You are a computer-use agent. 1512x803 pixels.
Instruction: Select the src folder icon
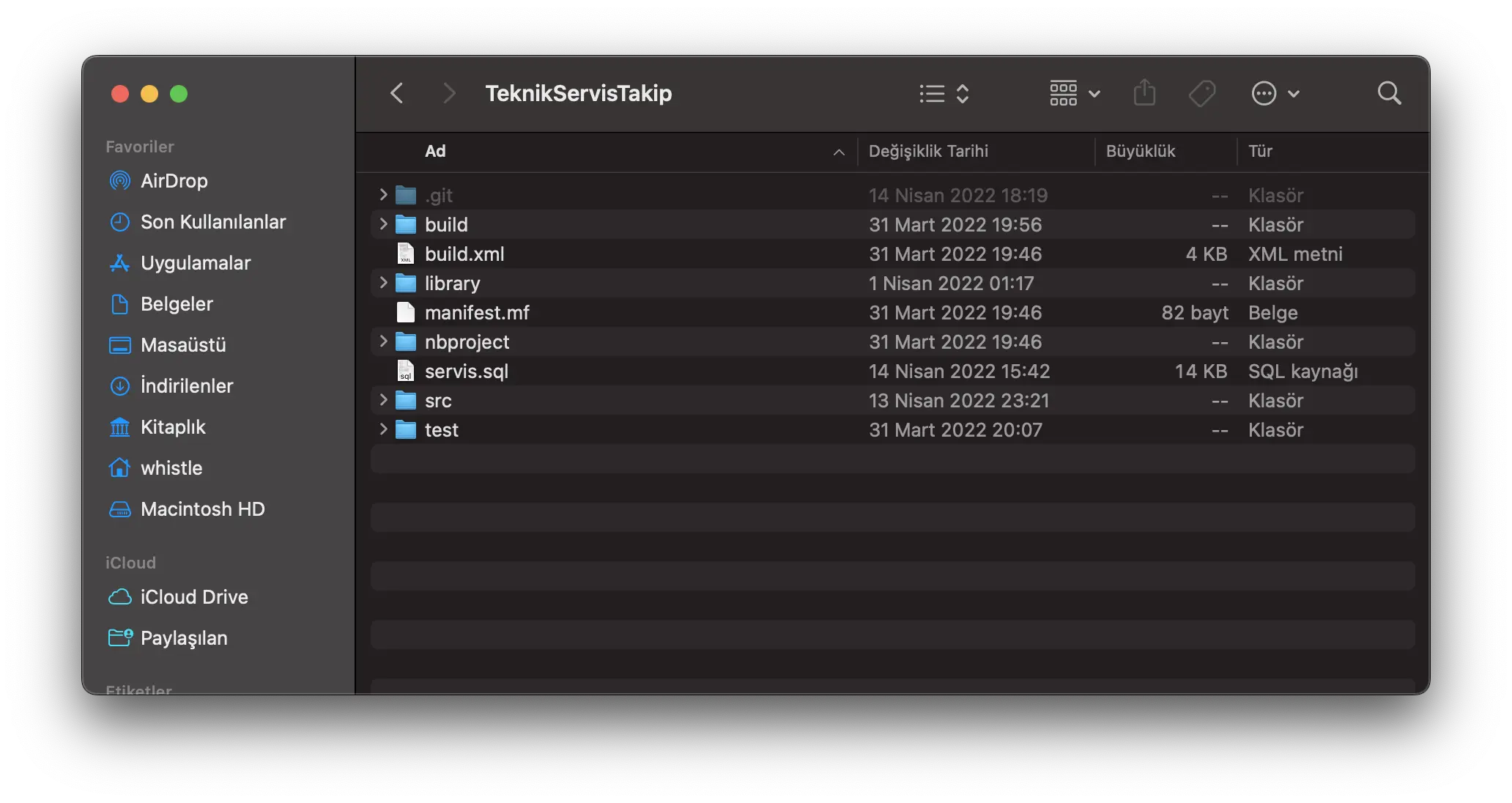point(406,400)
